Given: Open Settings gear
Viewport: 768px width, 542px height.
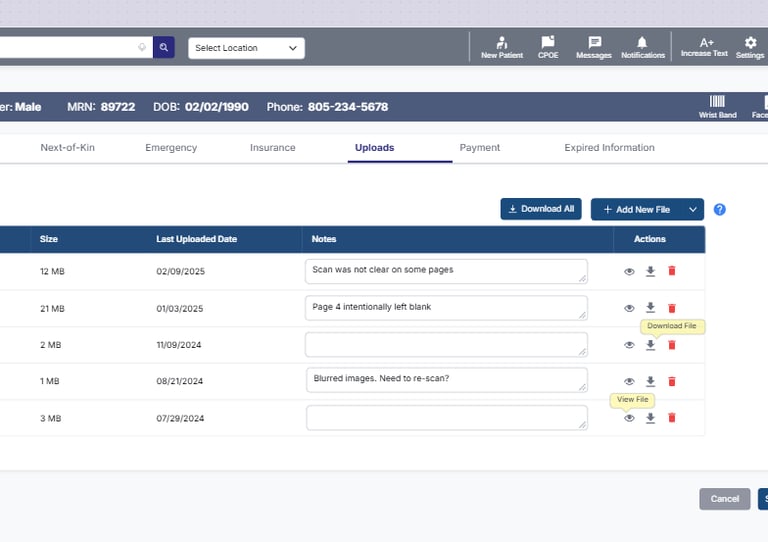Looking at the screenshot, I should point(750,47).
